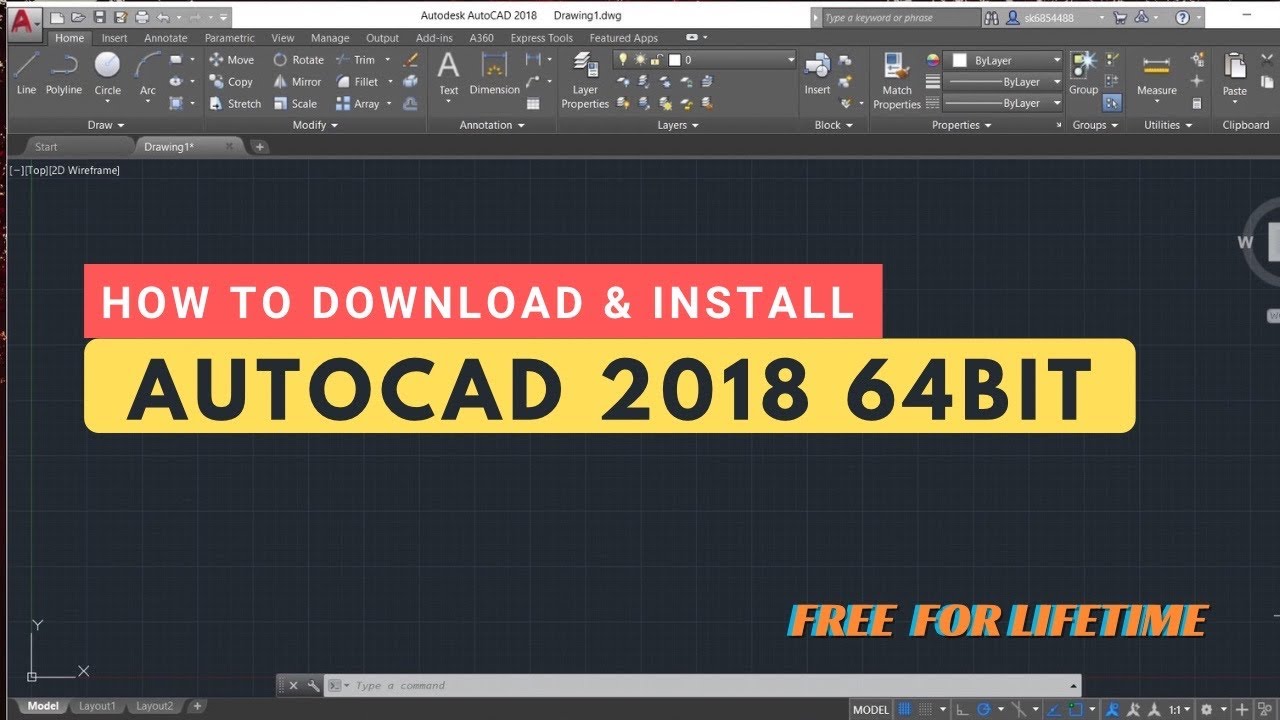Use the Mirror tool

click(x=298, y=82)
